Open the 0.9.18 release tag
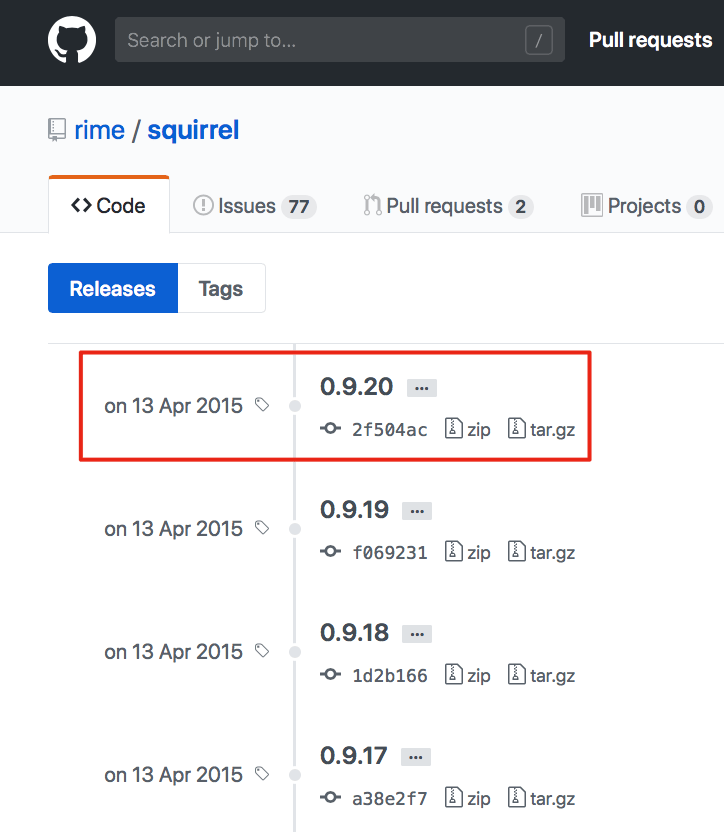Image resolution: width=724 pixels, height=832 pixels. coord(354,632)
